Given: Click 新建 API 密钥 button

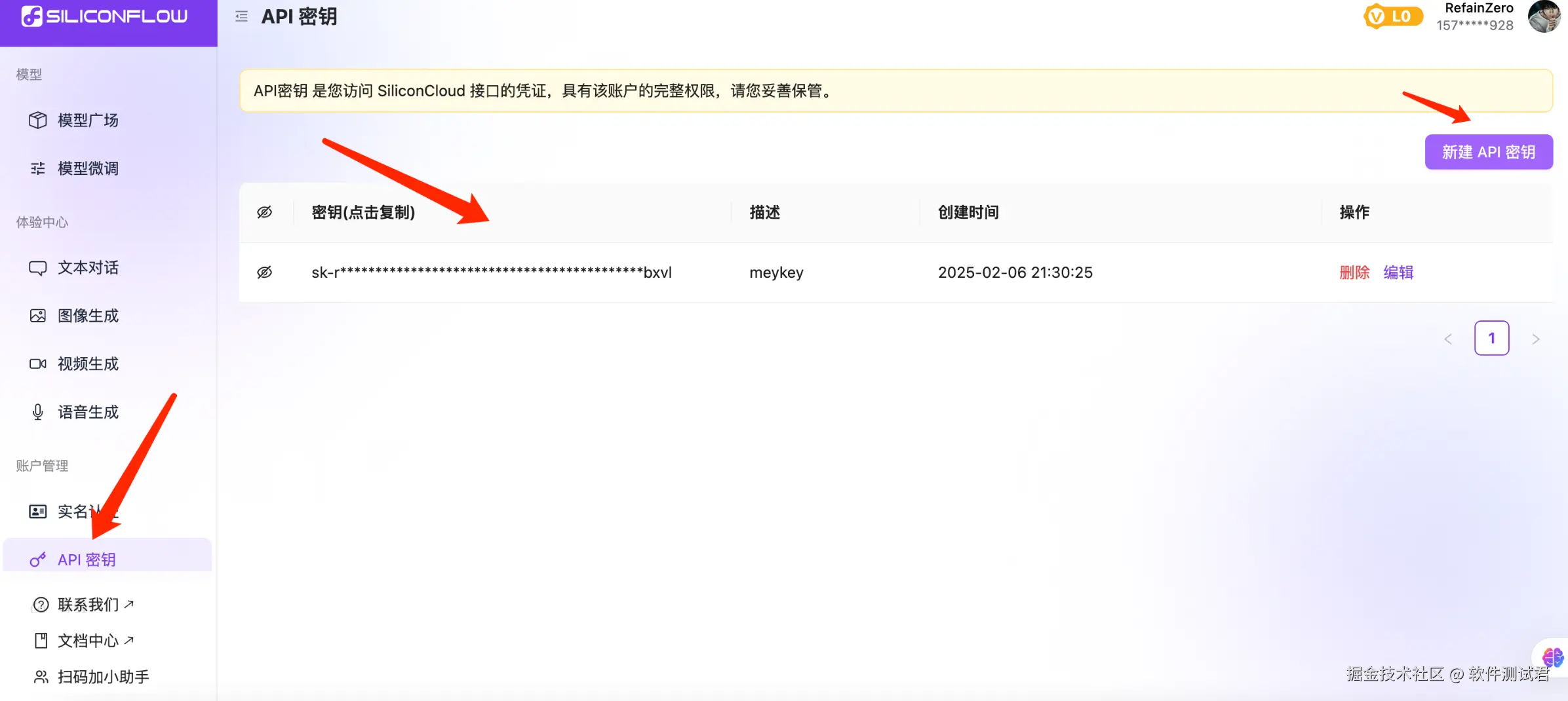Looking at the screenshot, I should [x=1489, y=152].
